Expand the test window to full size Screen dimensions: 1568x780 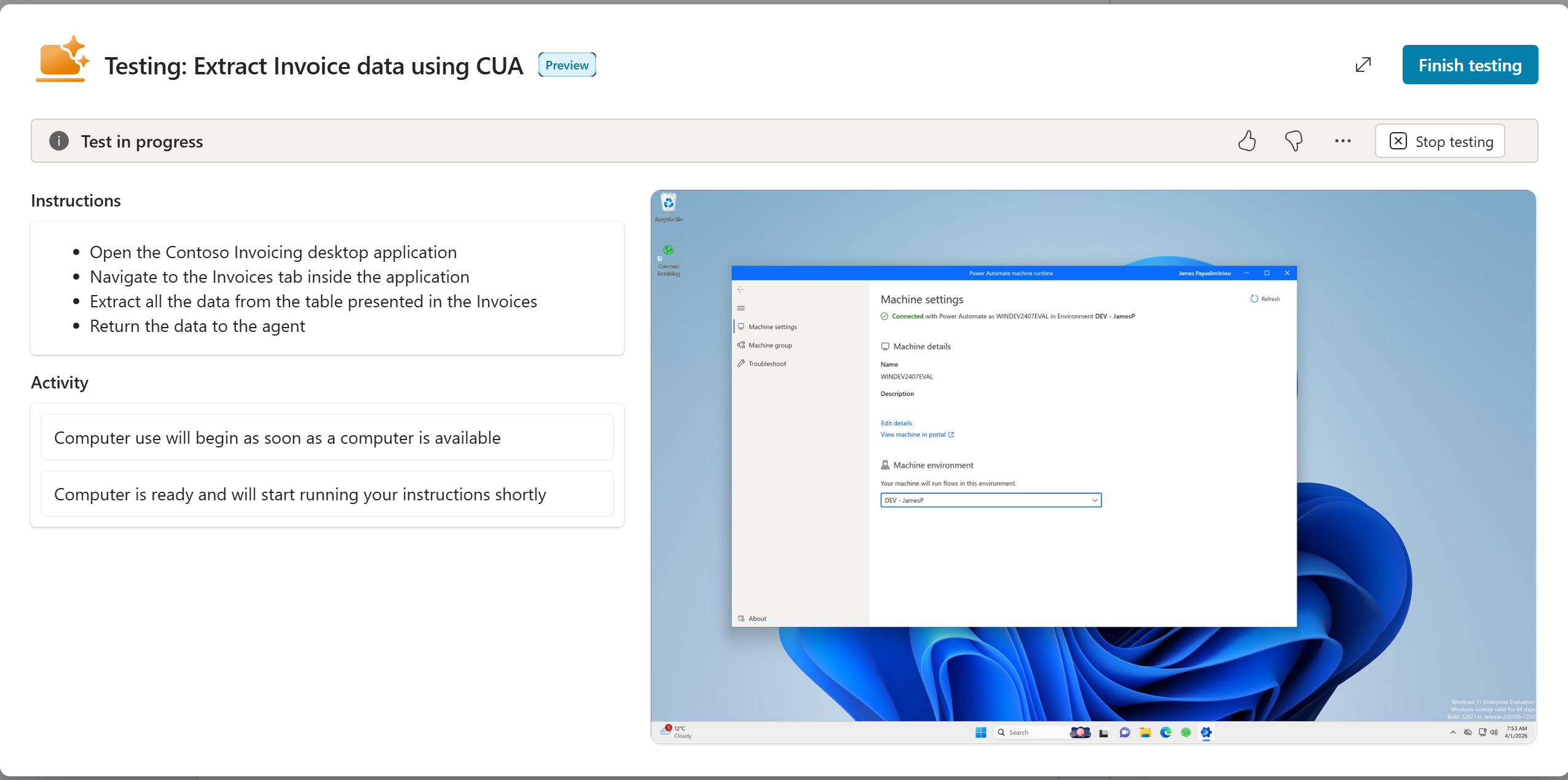point(1363,65)
